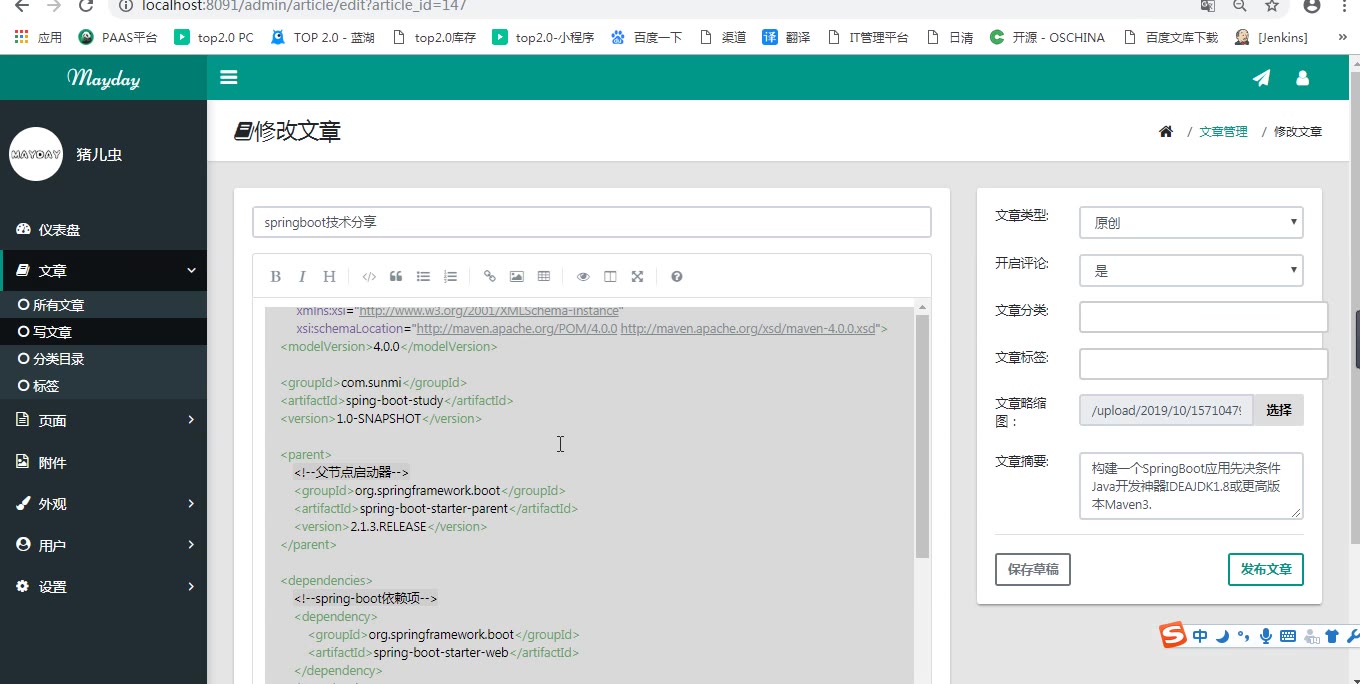Screen dimensions: 1360x684
Task: Click the w3.org XMLSchema-instance link
Action: (490, 311)
